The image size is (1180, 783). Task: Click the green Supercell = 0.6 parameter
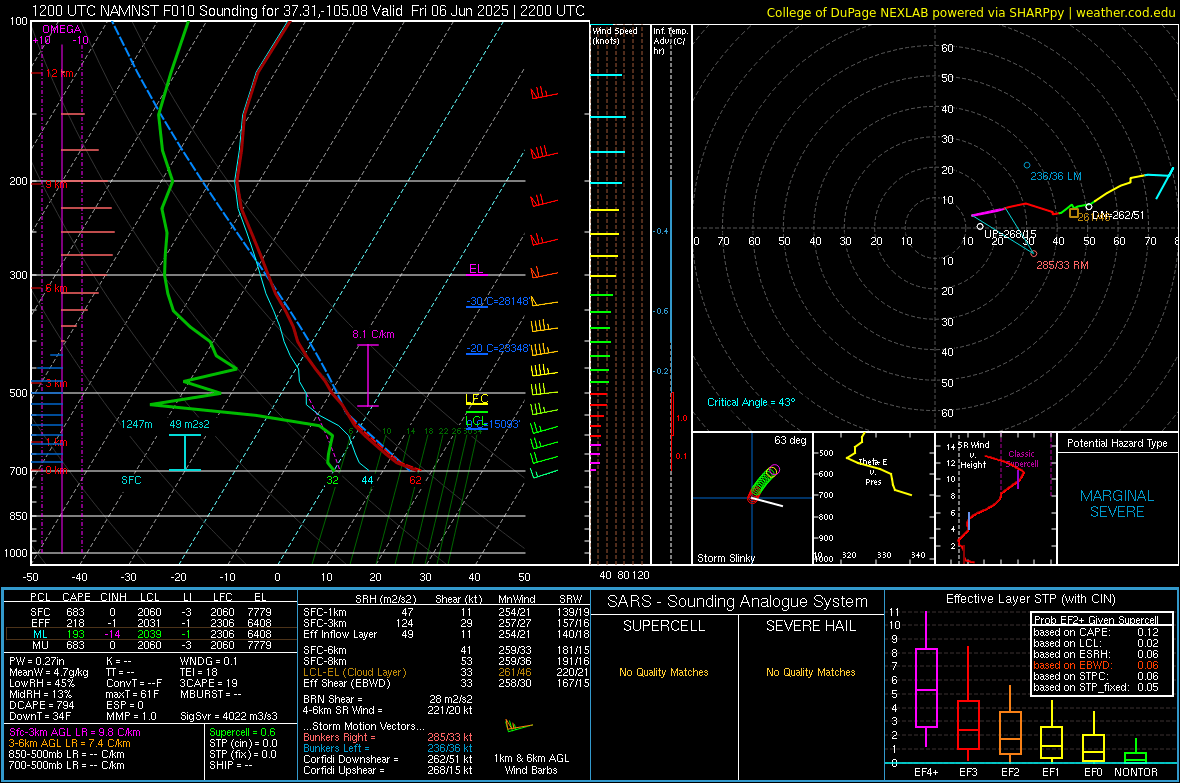pos(242,733)
